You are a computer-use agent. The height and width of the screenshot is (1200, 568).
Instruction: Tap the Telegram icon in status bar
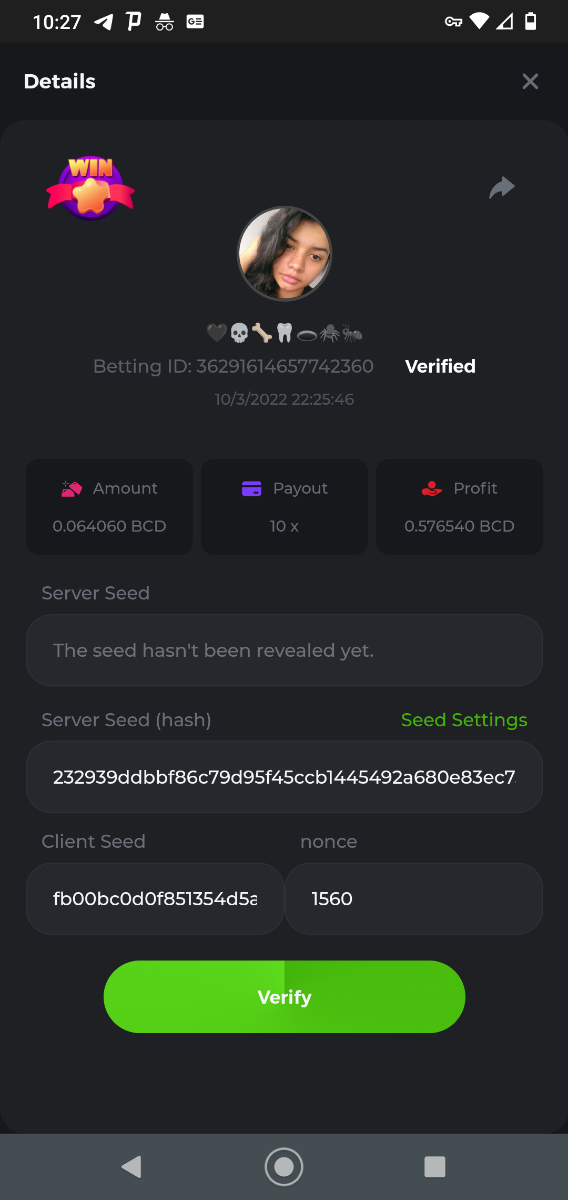103,21
